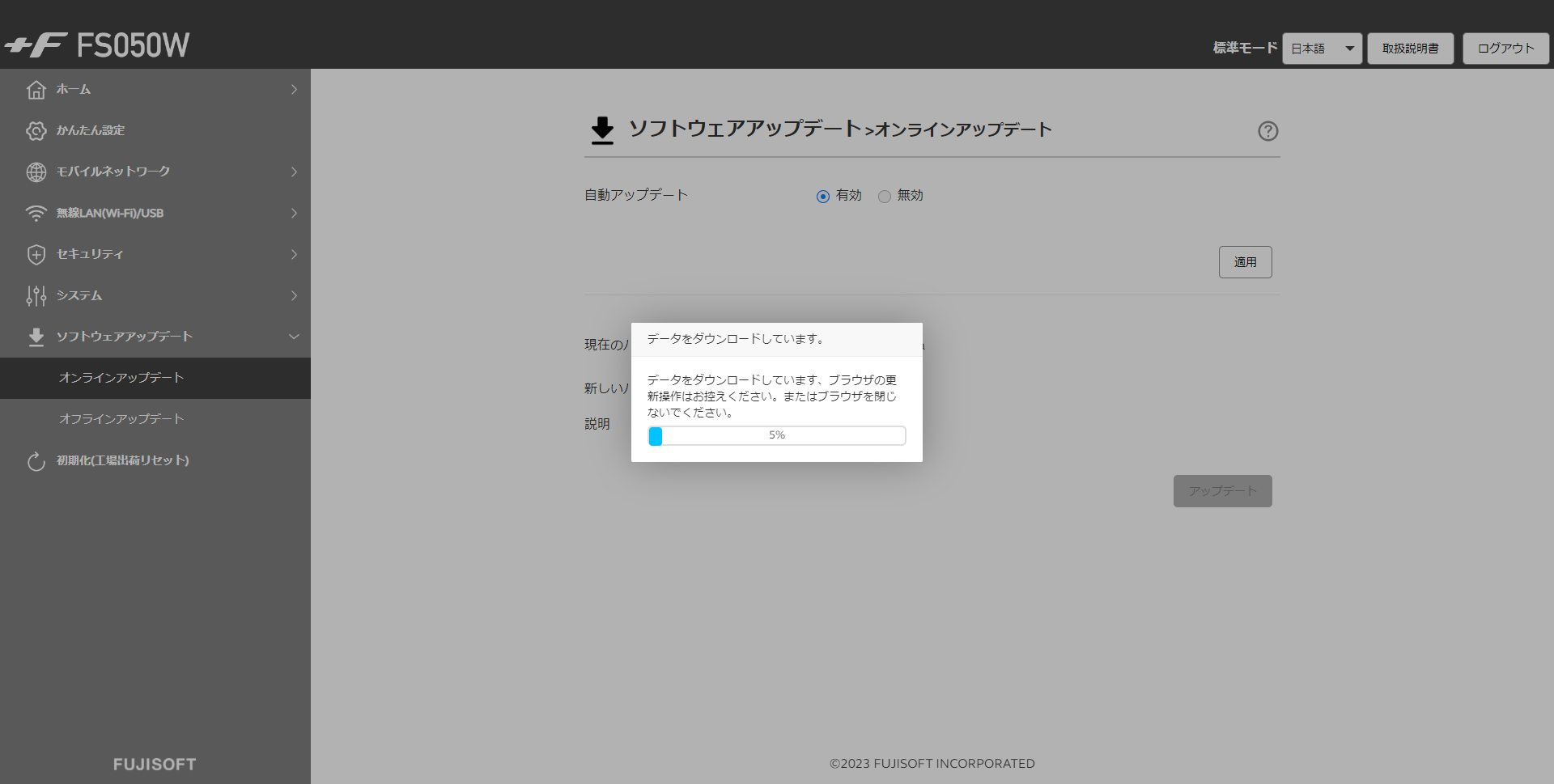Click the 取扱説明書 button
This screenshot has height=784, width=1554.
pos(1411,49)
